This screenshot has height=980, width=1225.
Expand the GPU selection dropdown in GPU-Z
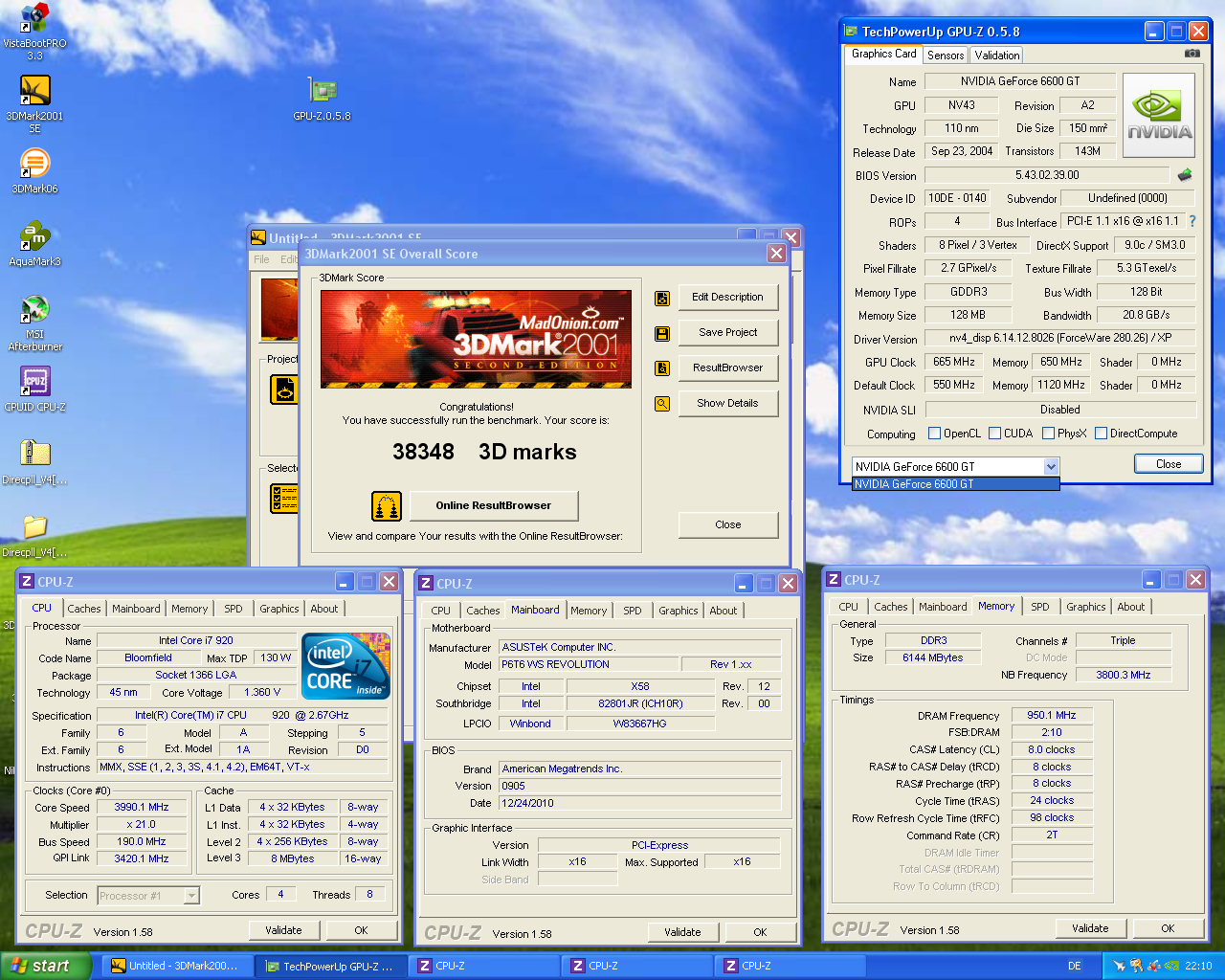(x=1051, y=466)
